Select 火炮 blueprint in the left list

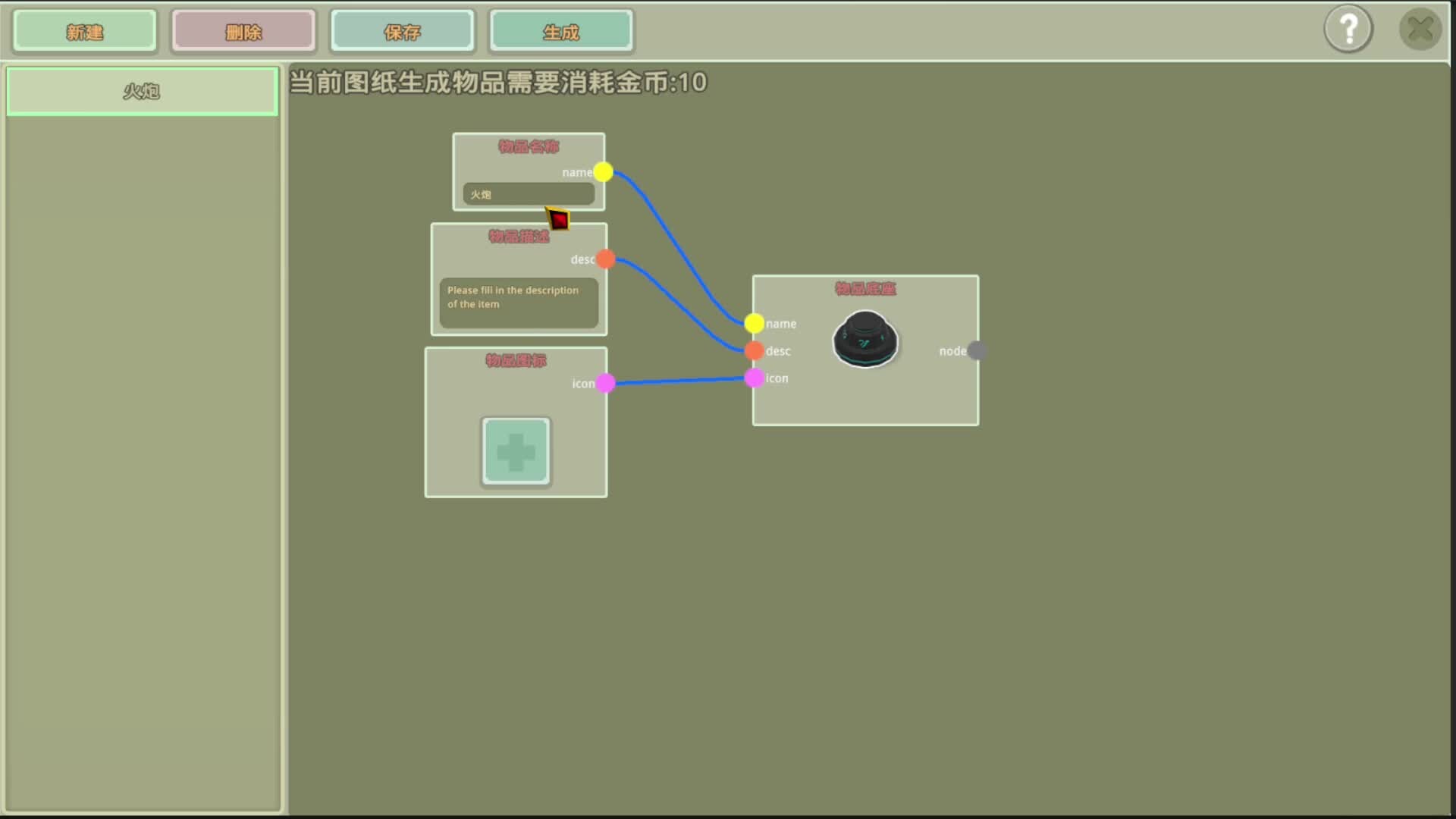pyautogui.click(x=142, y=92)
